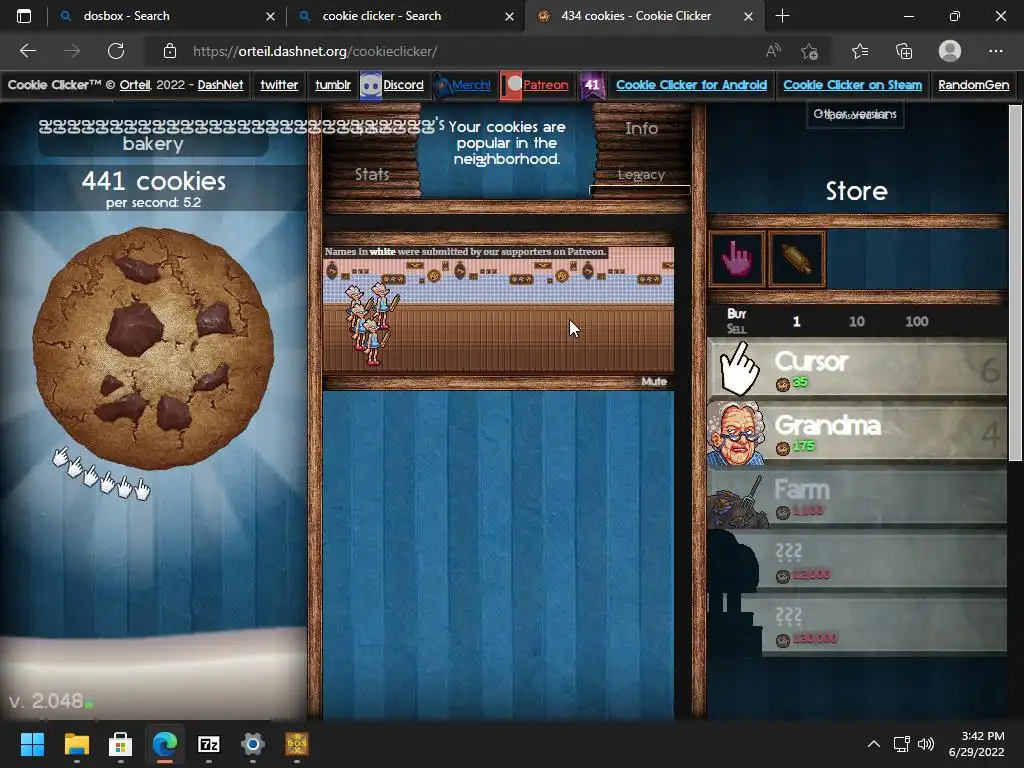The height and width of the screenshot is (768, 1024).
Task: Add this page to favorites
Action: coord(810,51)
